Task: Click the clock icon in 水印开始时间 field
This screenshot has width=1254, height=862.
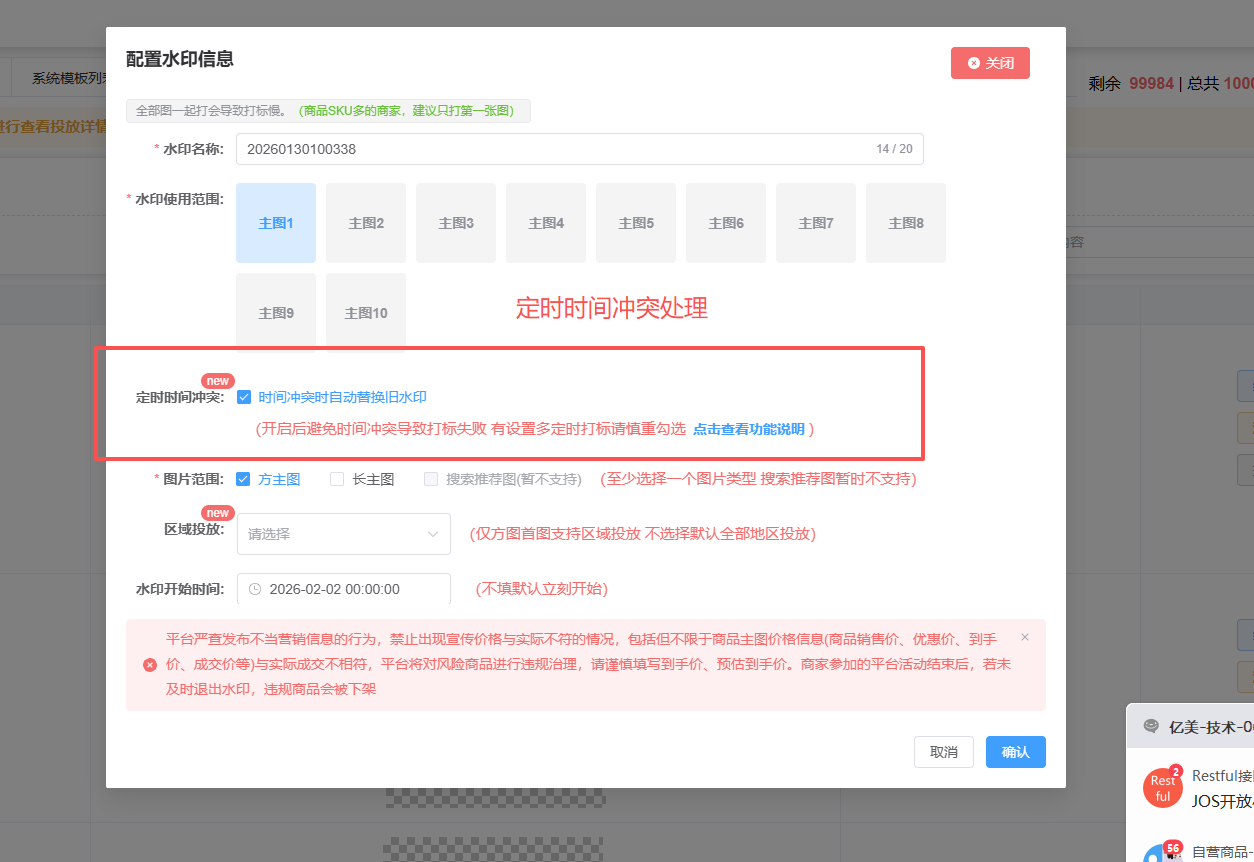Action: tap(255, 589)
